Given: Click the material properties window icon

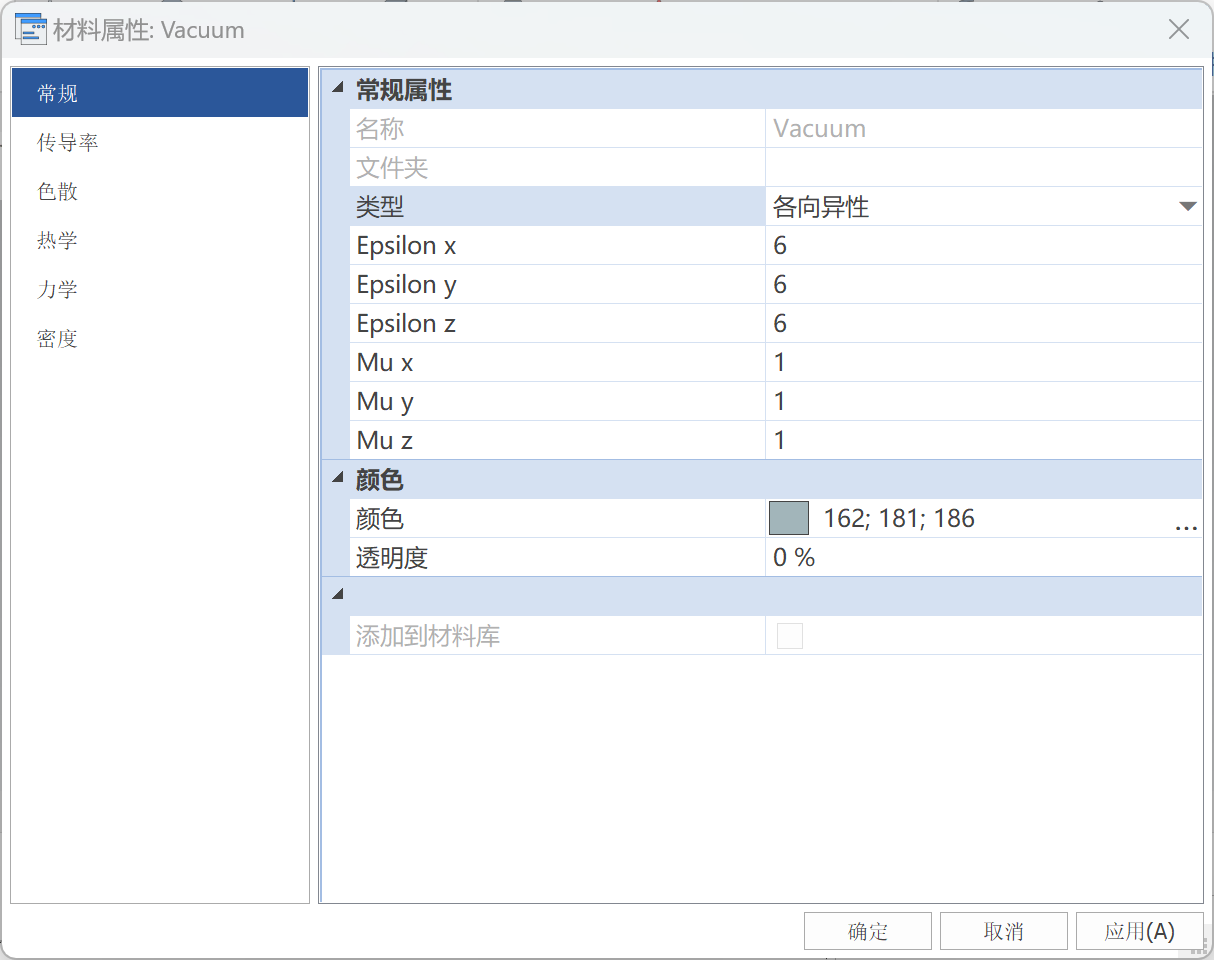Looking at the screenshot, I should pyautogui.click(x=31, y=30).
